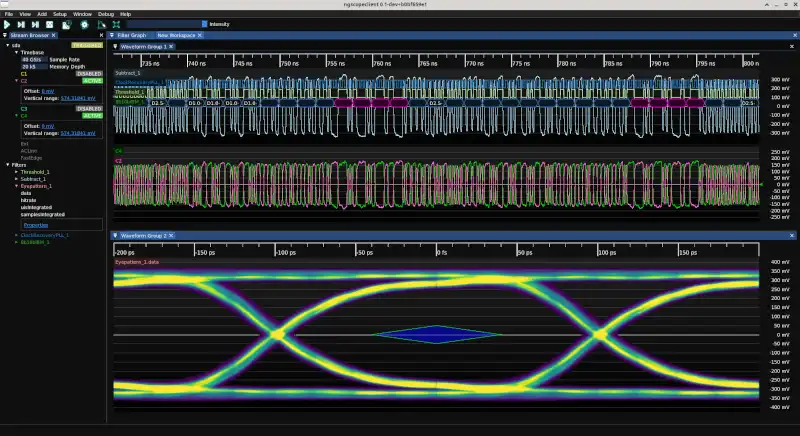Adjust the Intensity slider
The height and width of the screenshot is (436, 800).
(x=167, y=24)
